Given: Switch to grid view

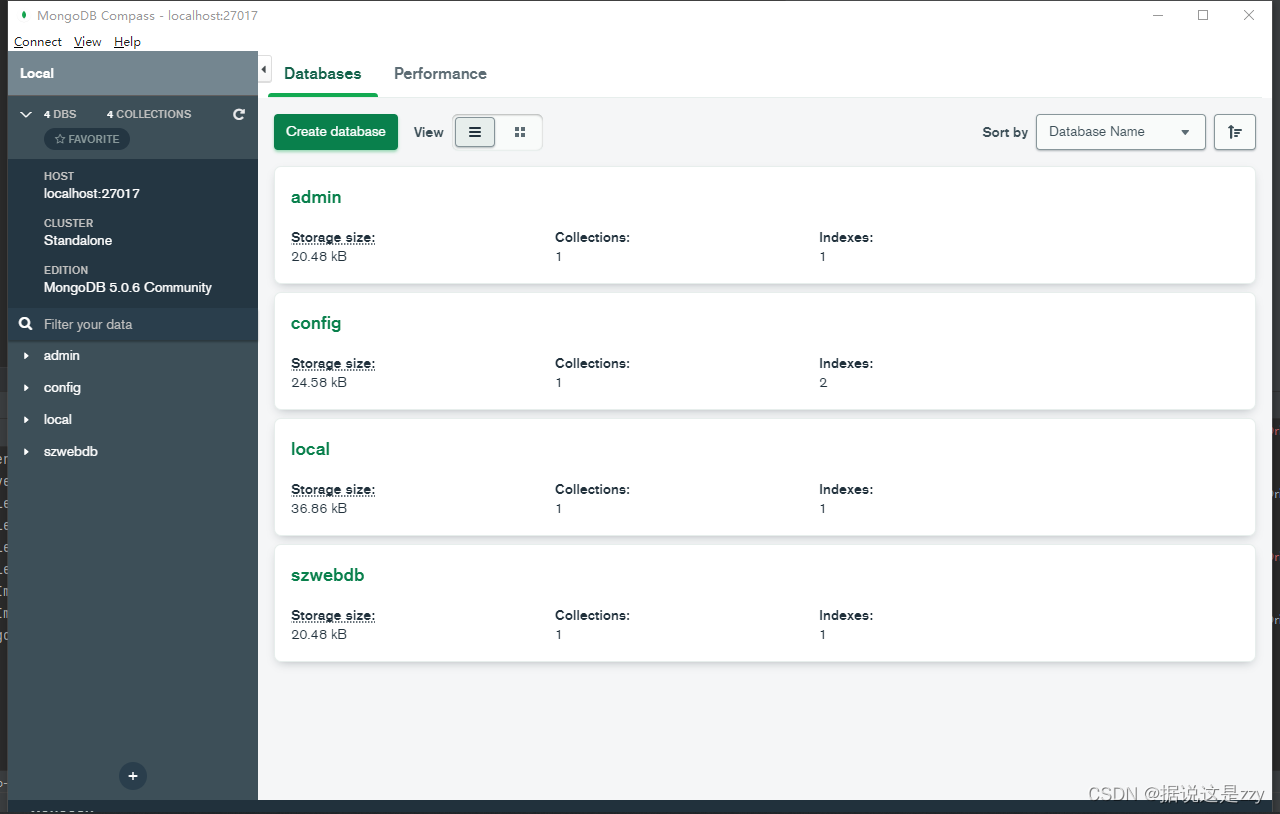Looking at the screenshot, I should click(x=520, y=132).
